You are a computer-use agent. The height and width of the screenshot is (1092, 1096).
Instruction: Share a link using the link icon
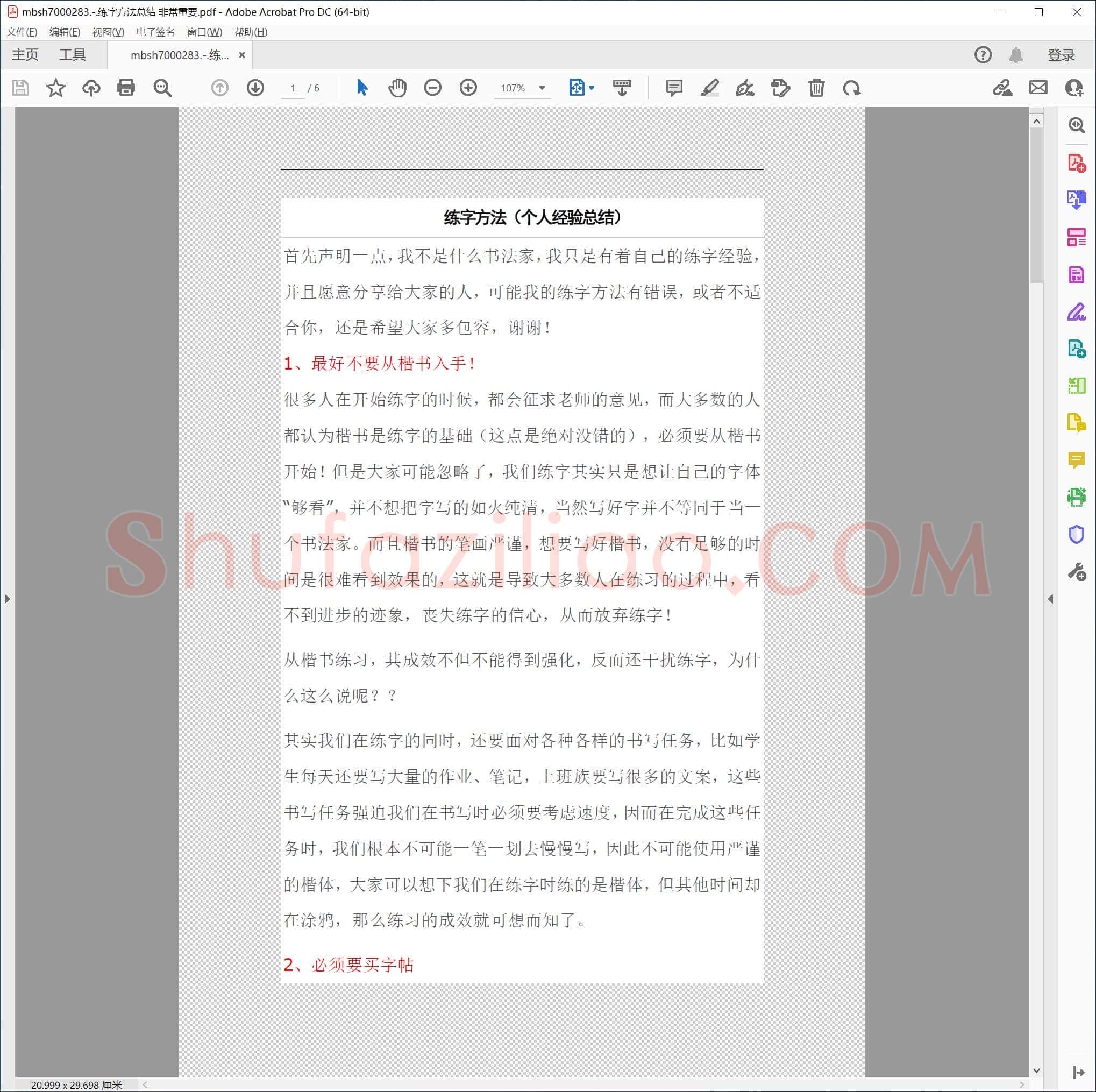pos(1002,88)
